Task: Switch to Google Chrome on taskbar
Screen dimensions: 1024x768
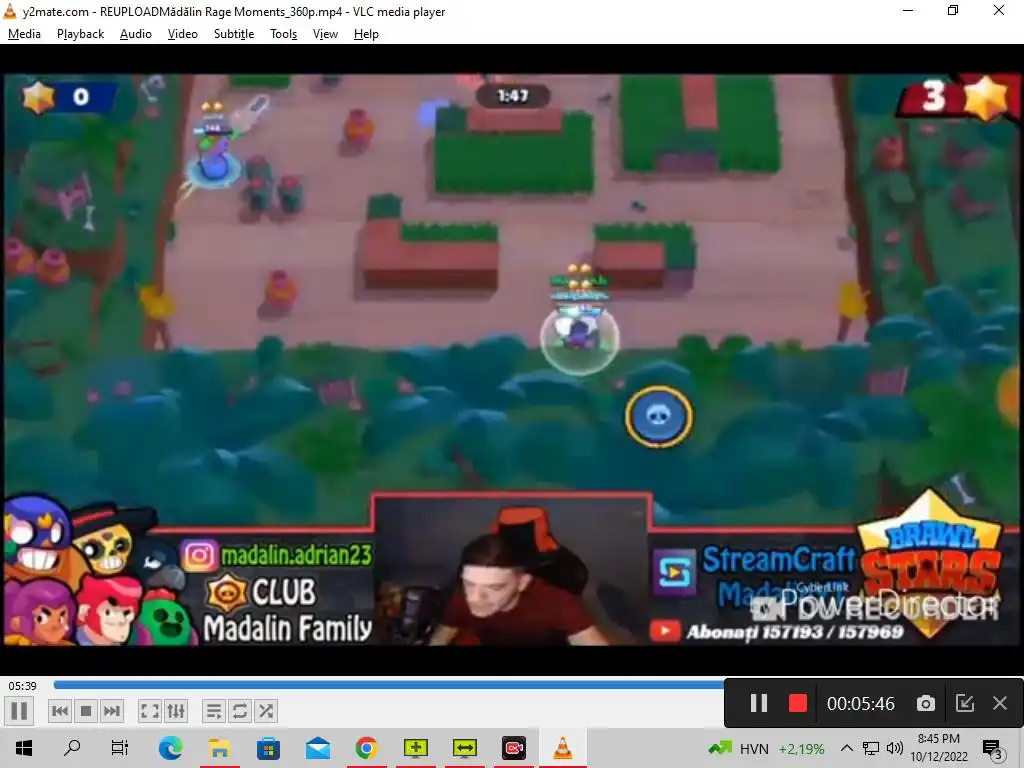Action: click(366, 748)
